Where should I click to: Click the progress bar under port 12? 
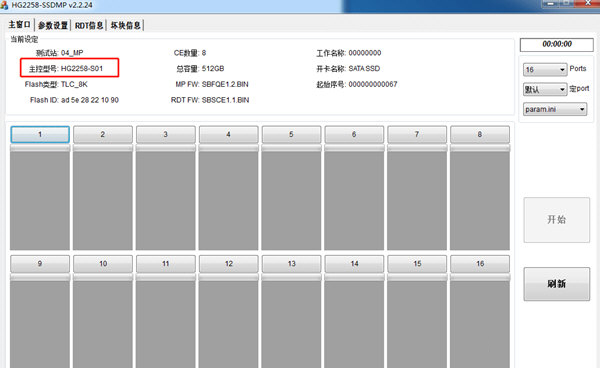(x=228, y=277)
